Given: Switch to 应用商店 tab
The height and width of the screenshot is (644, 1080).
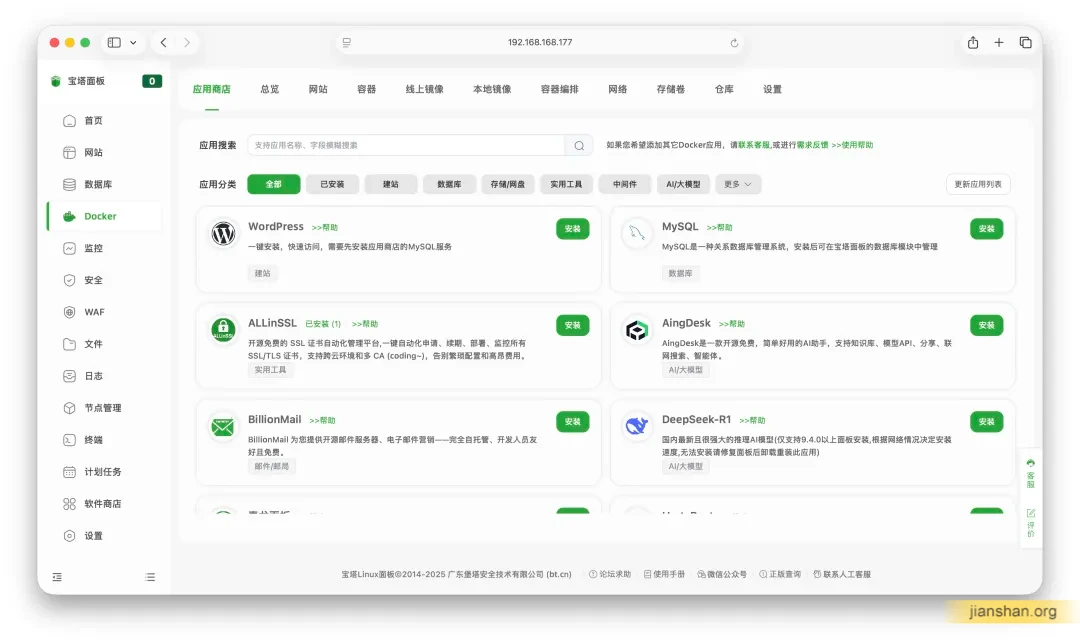Looking at the screenshot, I should 211,89.
